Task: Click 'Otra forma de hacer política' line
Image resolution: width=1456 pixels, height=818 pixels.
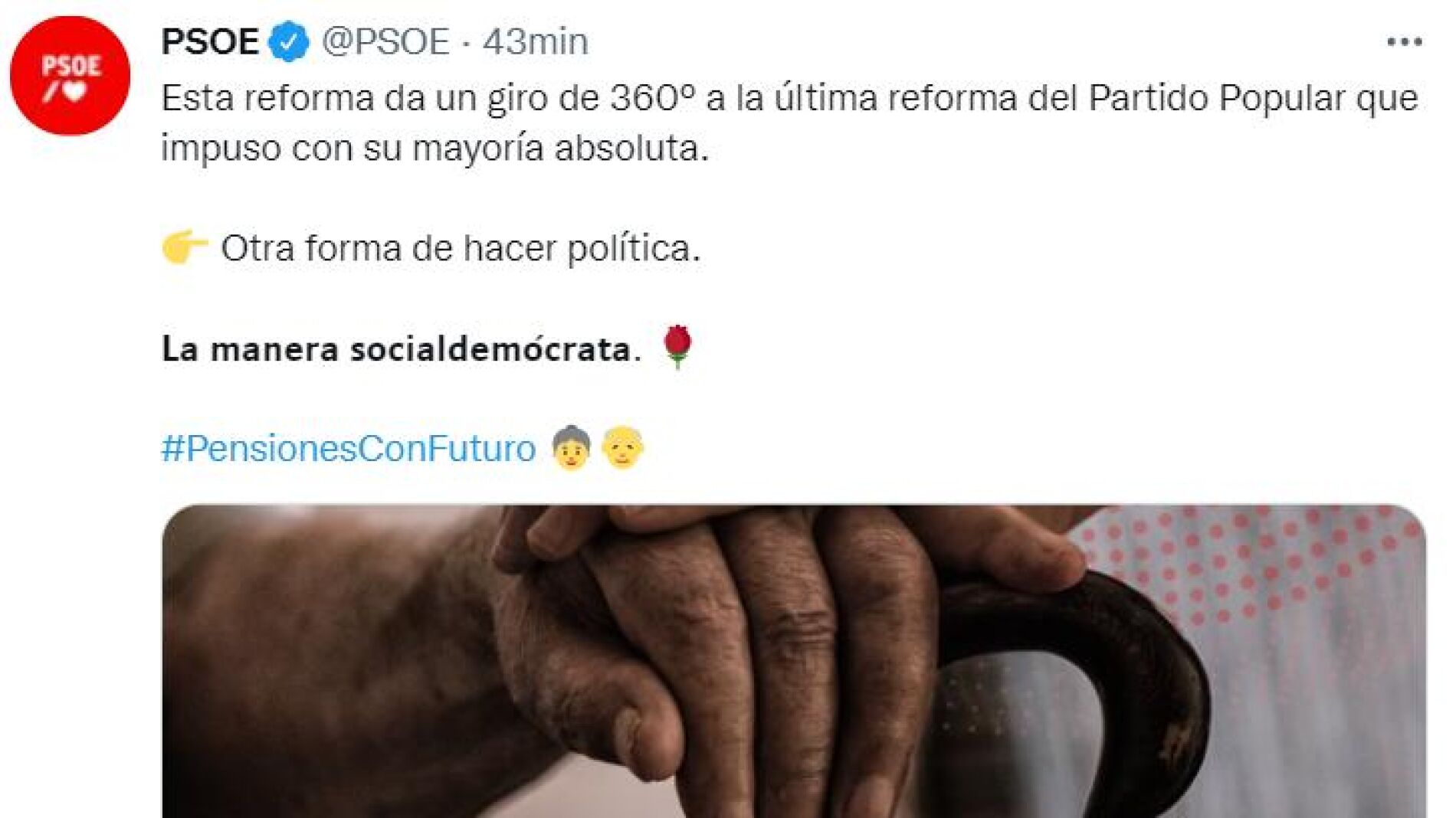Action: click(461, 248)
